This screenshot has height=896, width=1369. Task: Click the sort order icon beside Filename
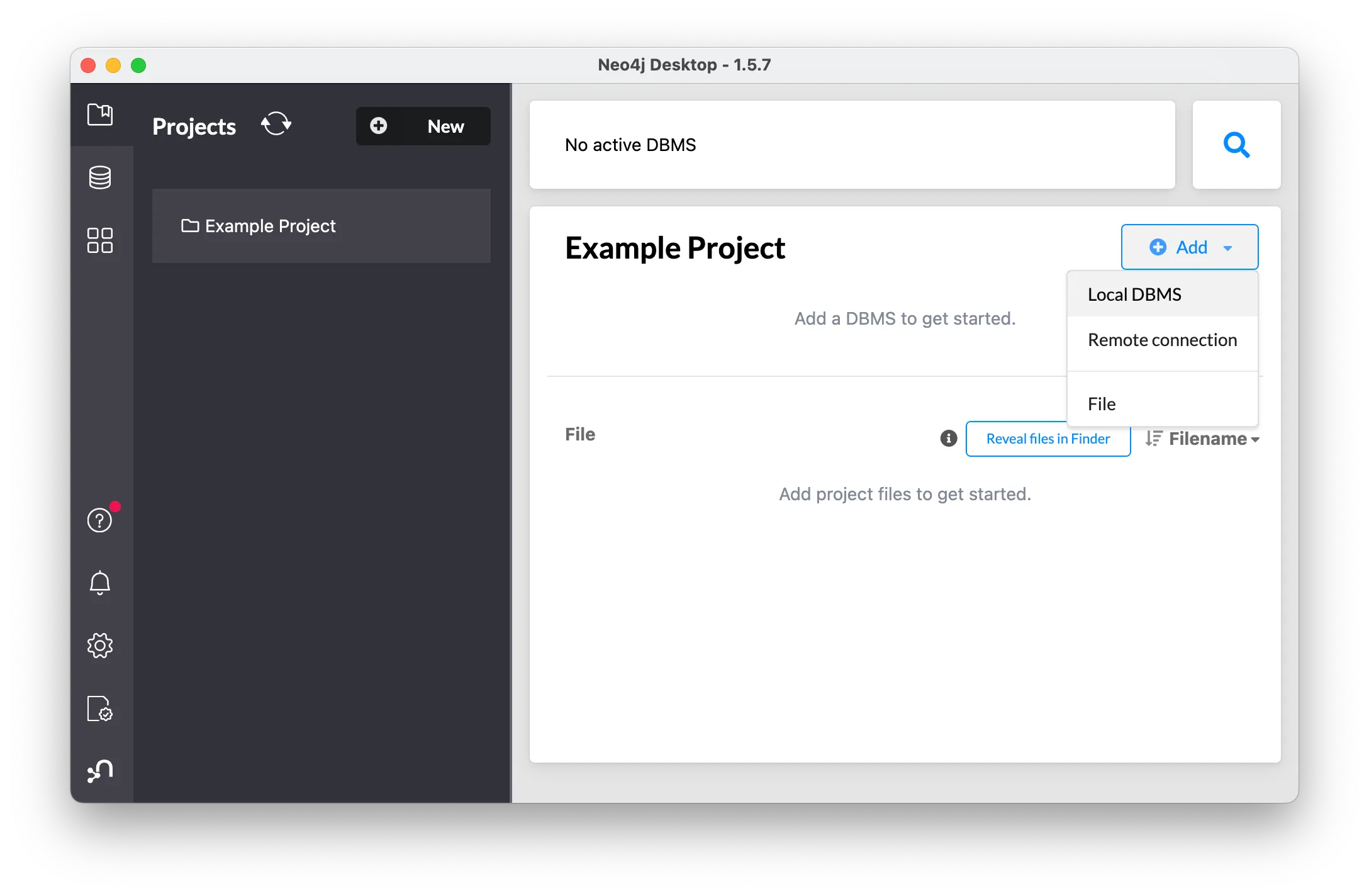[x=1154, y=438]
